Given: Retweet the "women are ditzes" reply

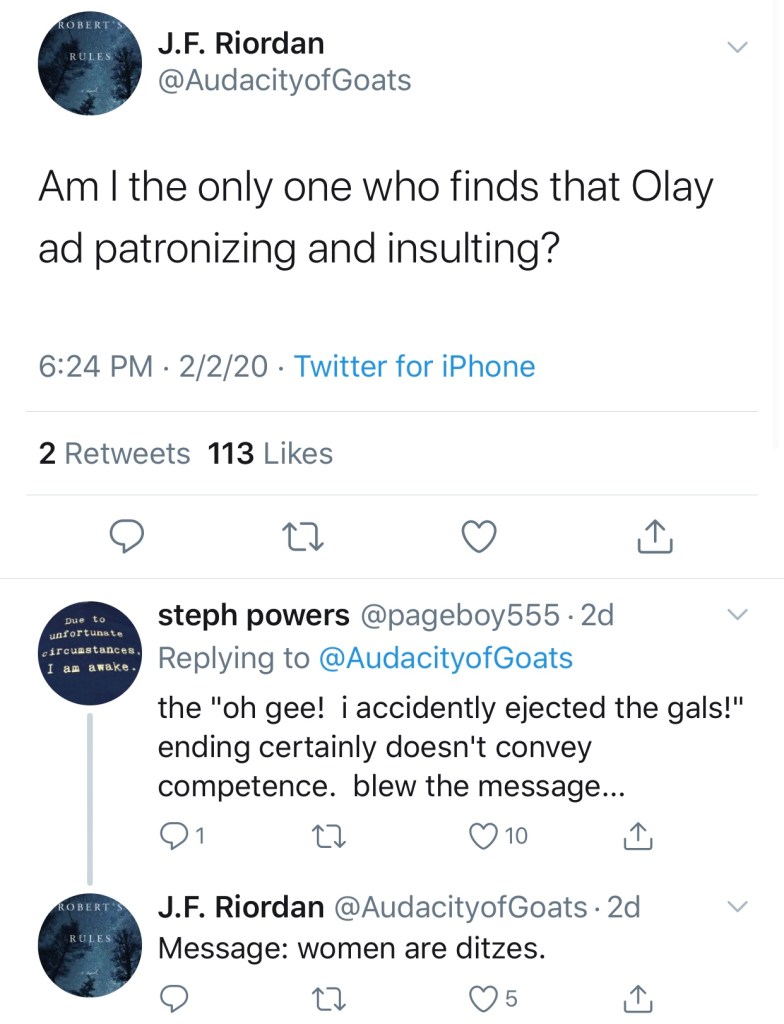Looking at the screenshot, I should 327,997.
